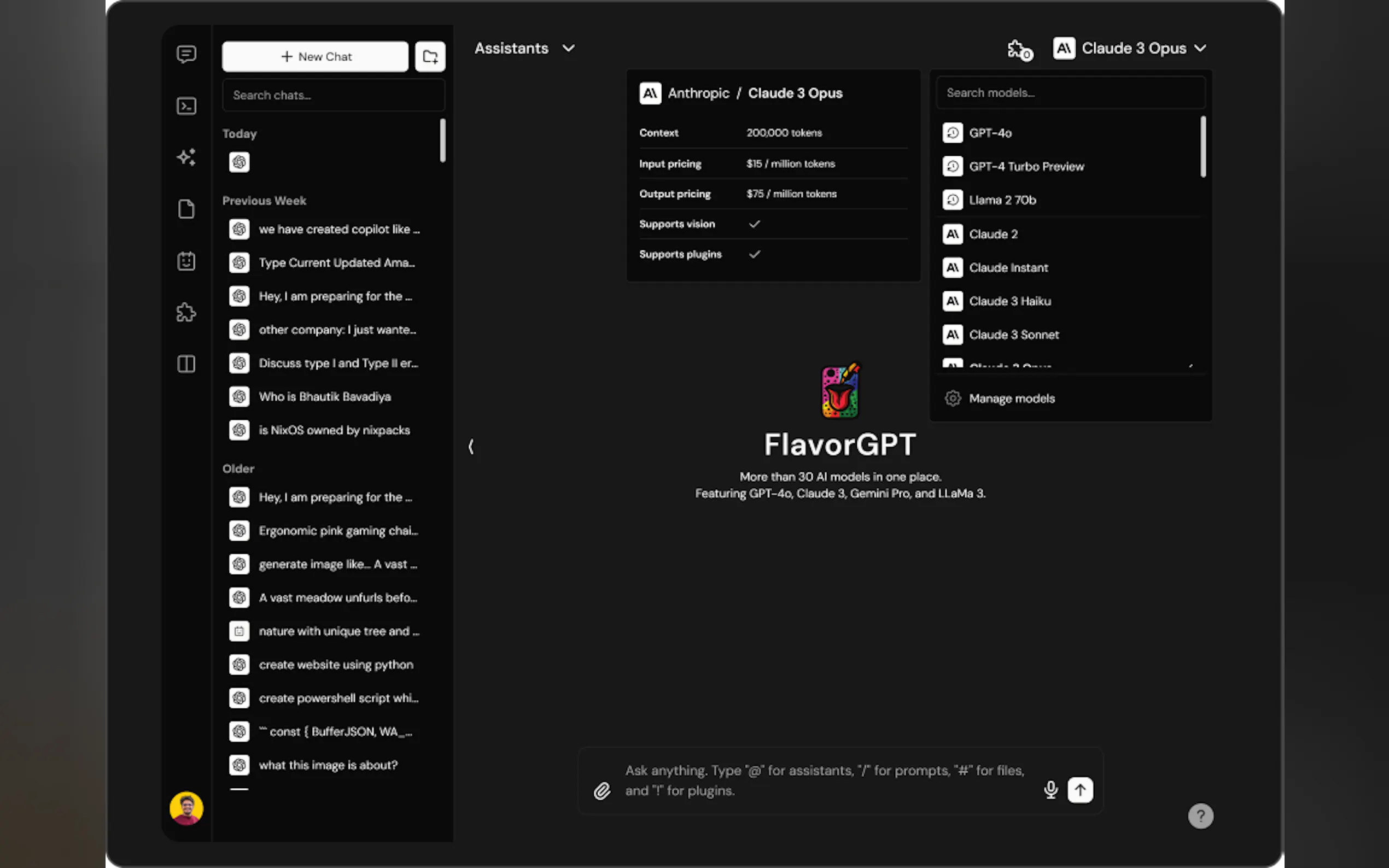The width and height of the screenshot is (1389, 868).
Task: Click the attach file paperclip icon
Action: [602, 791]
